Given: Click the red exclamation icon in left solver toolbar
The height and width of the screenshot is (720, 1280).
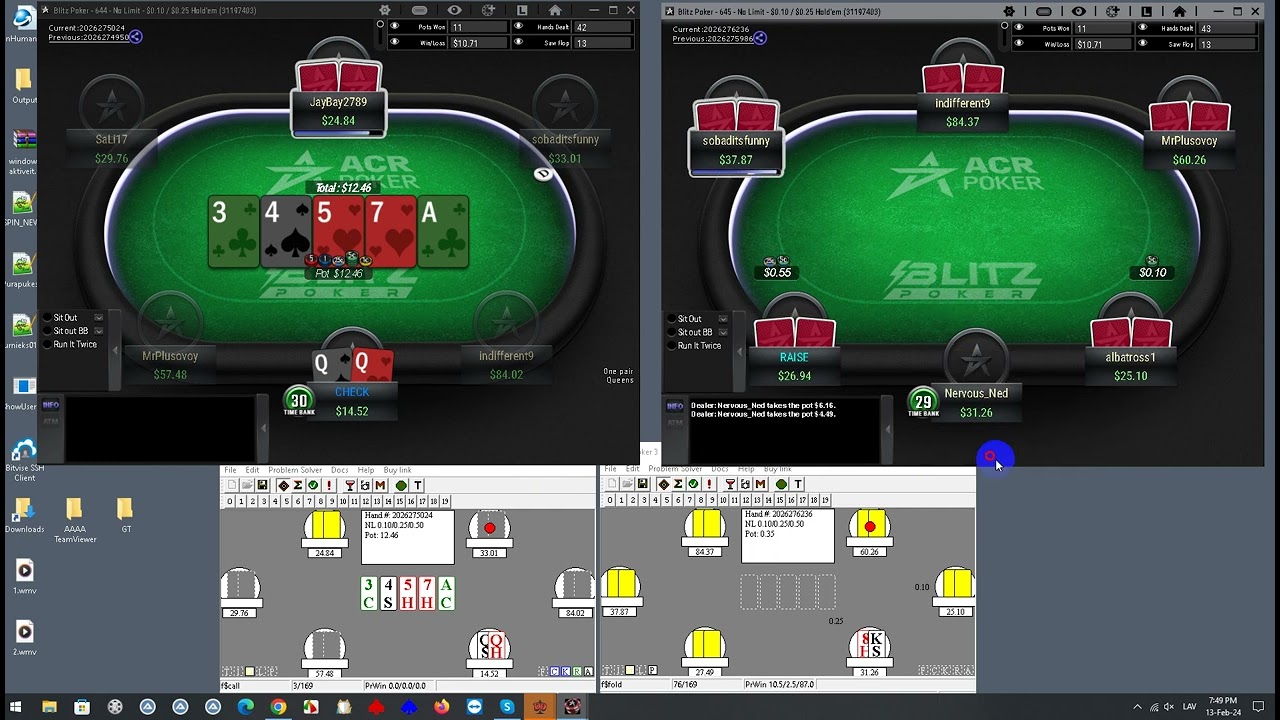Looking at the screenshot, I should [x=329, y=485].
